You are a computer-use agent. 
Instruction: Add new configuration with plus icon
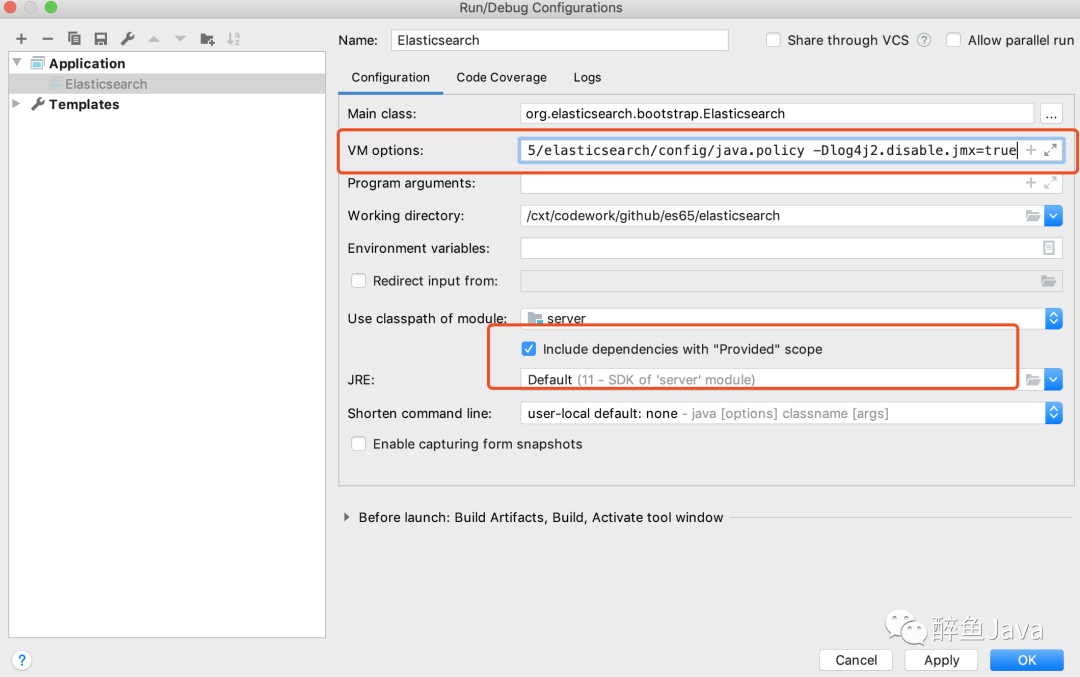[x=21, y=39]
